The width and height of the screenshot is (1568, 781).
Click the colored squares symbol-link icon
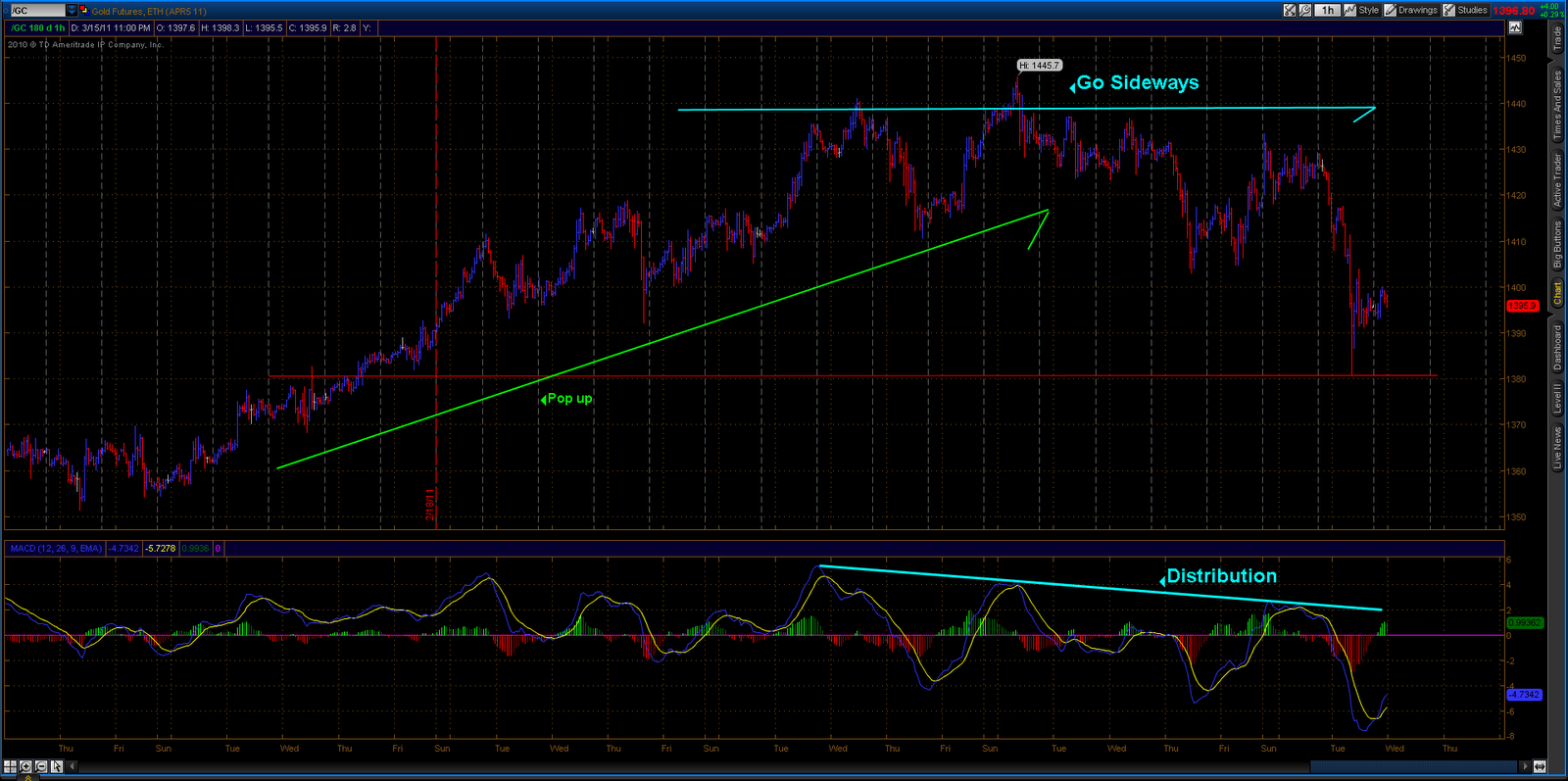tap(83, 10)
